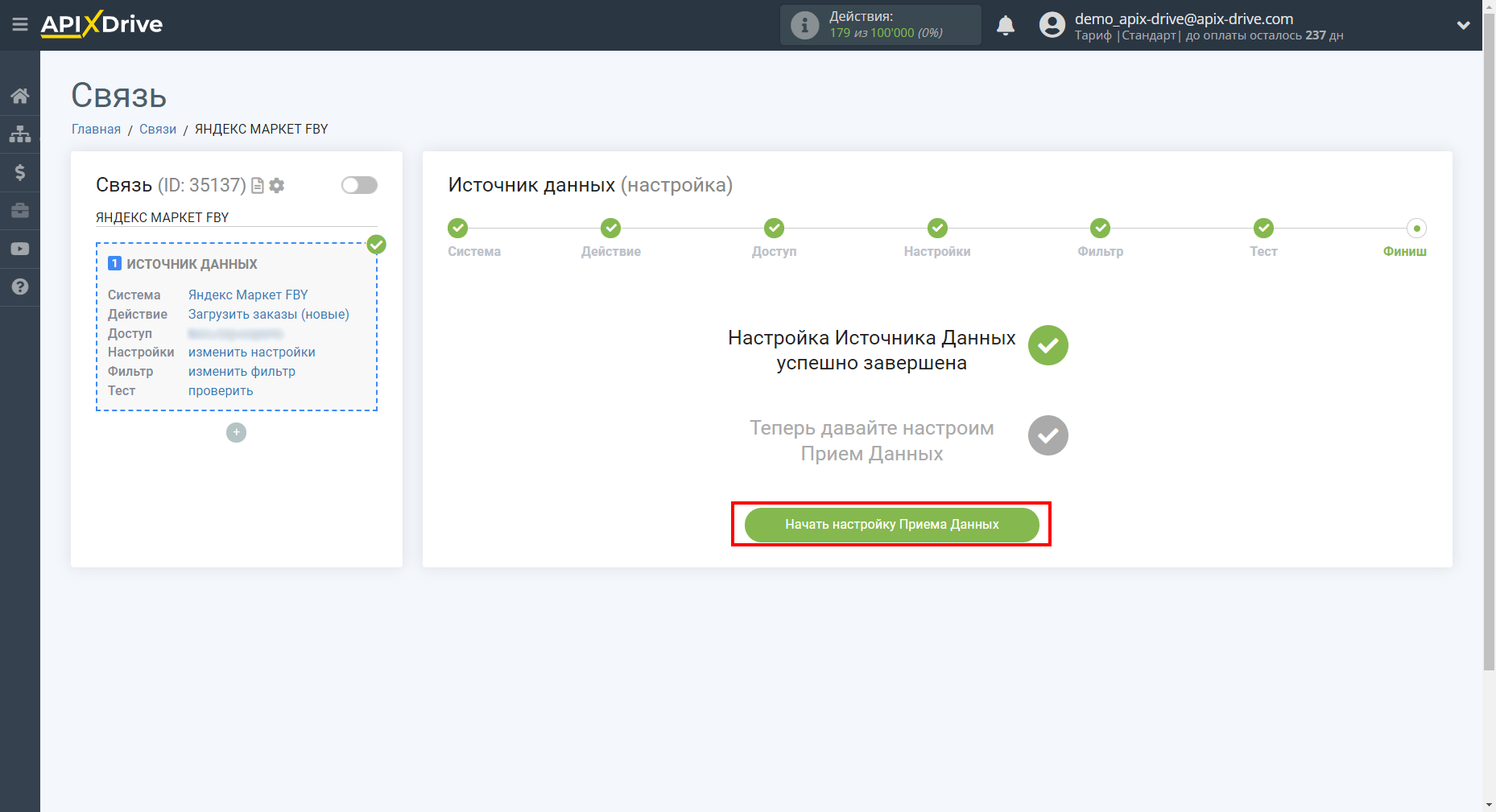Go to the Доступ step
1496x812 pixels.
pyautogui.click(x=775, y=228)
